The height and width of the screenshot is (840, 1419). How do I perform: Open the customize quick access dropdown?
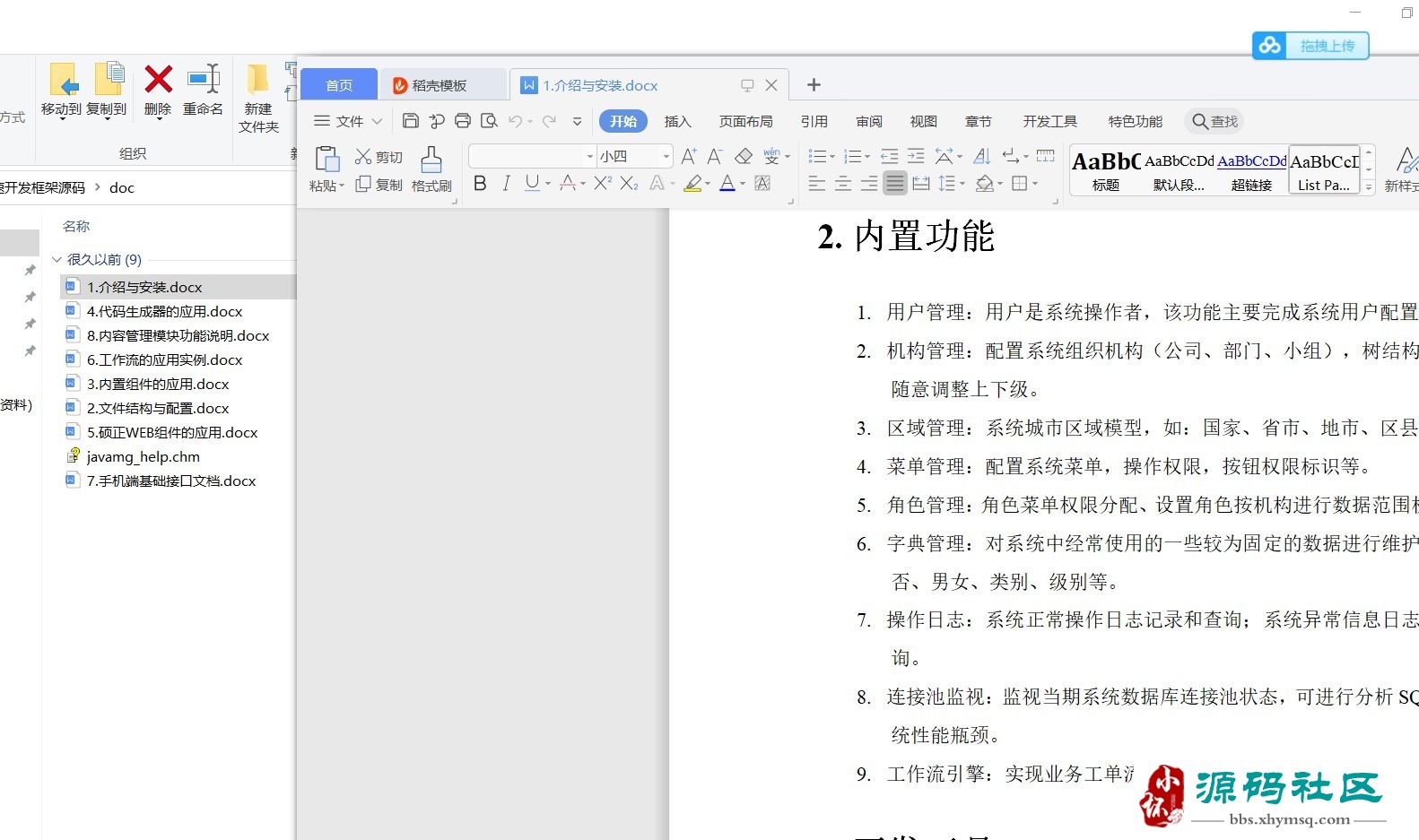tap(577, 121)
